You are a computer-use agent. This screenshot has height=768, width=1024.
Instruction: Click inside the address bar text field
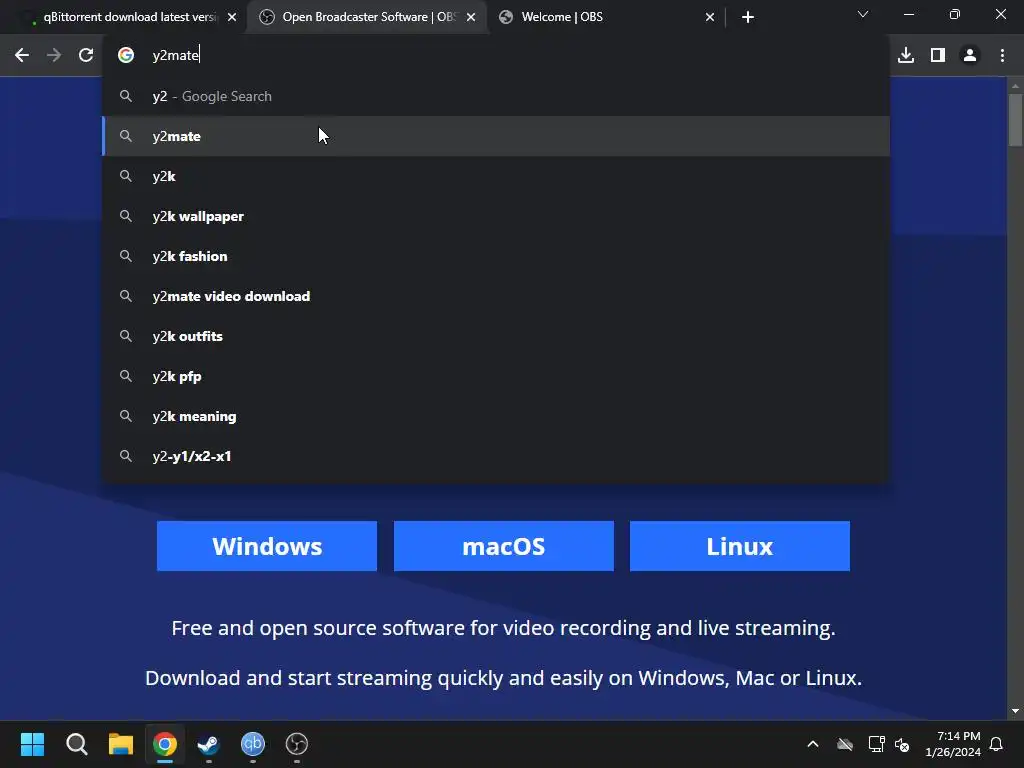[496, 56]
